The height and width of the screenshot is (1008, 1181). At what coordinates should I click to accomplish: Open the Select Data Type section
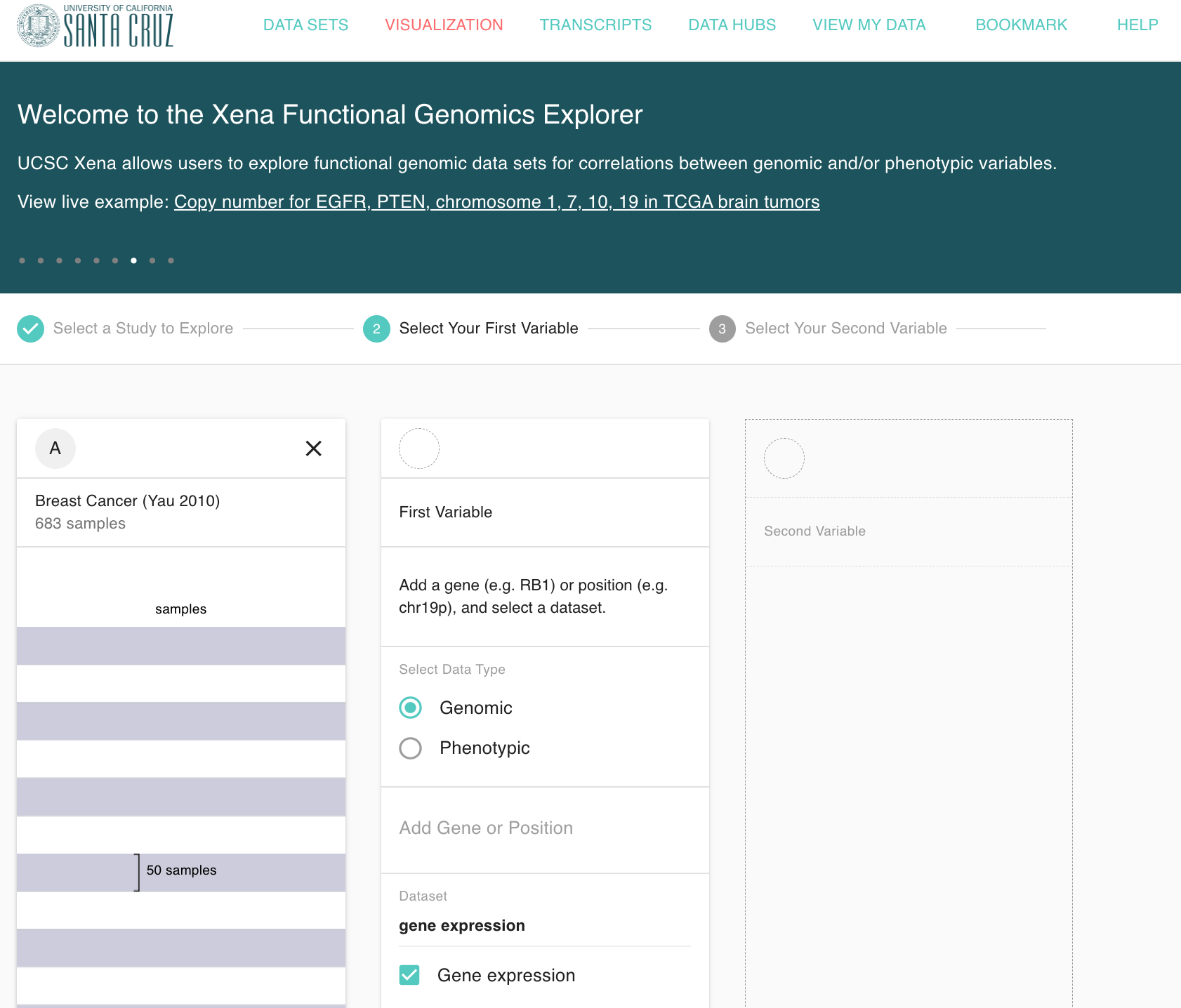[452, 669]
